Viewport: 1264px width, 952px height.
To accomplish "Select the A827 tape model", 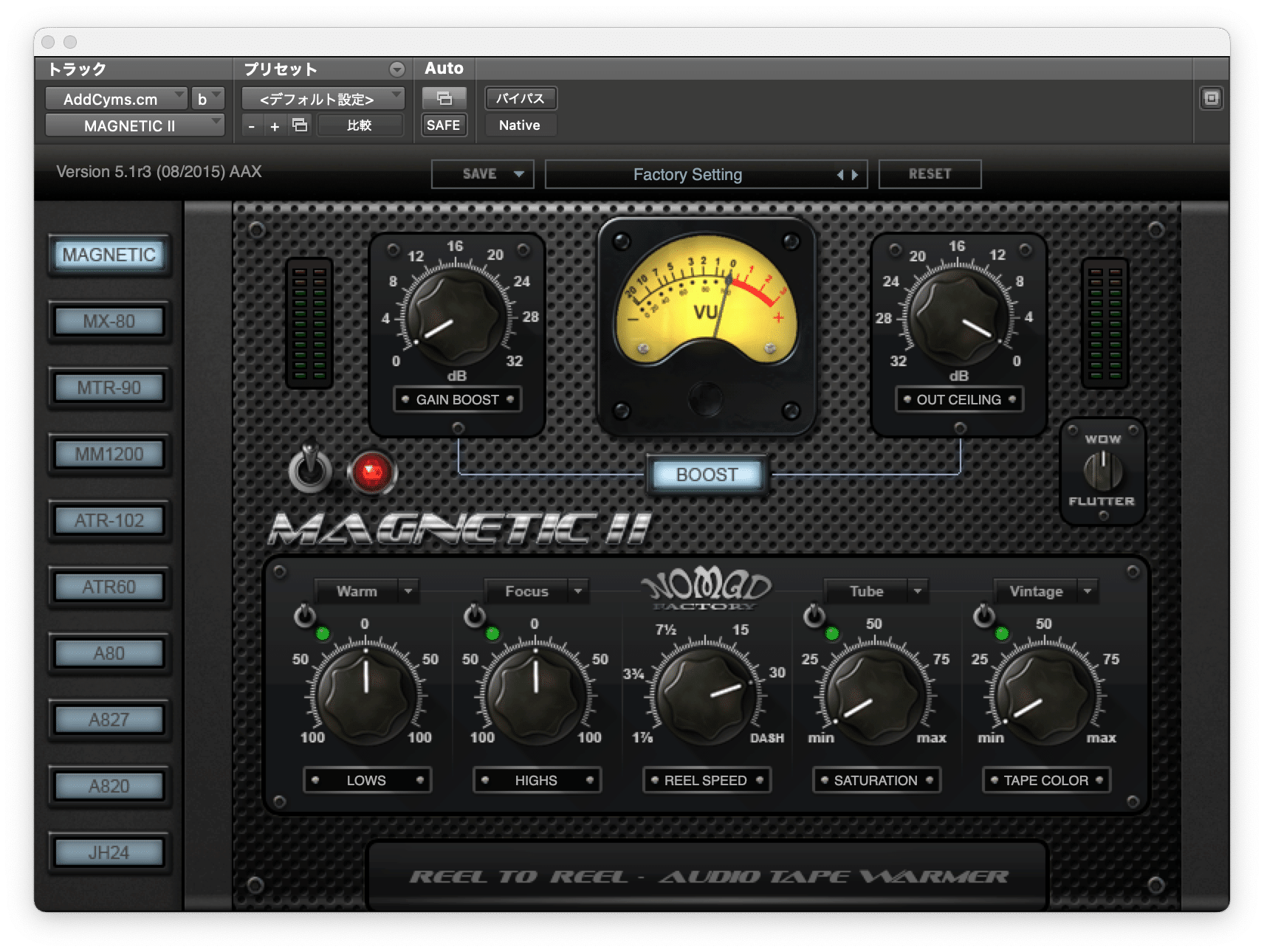I will [x=109, y=720].
